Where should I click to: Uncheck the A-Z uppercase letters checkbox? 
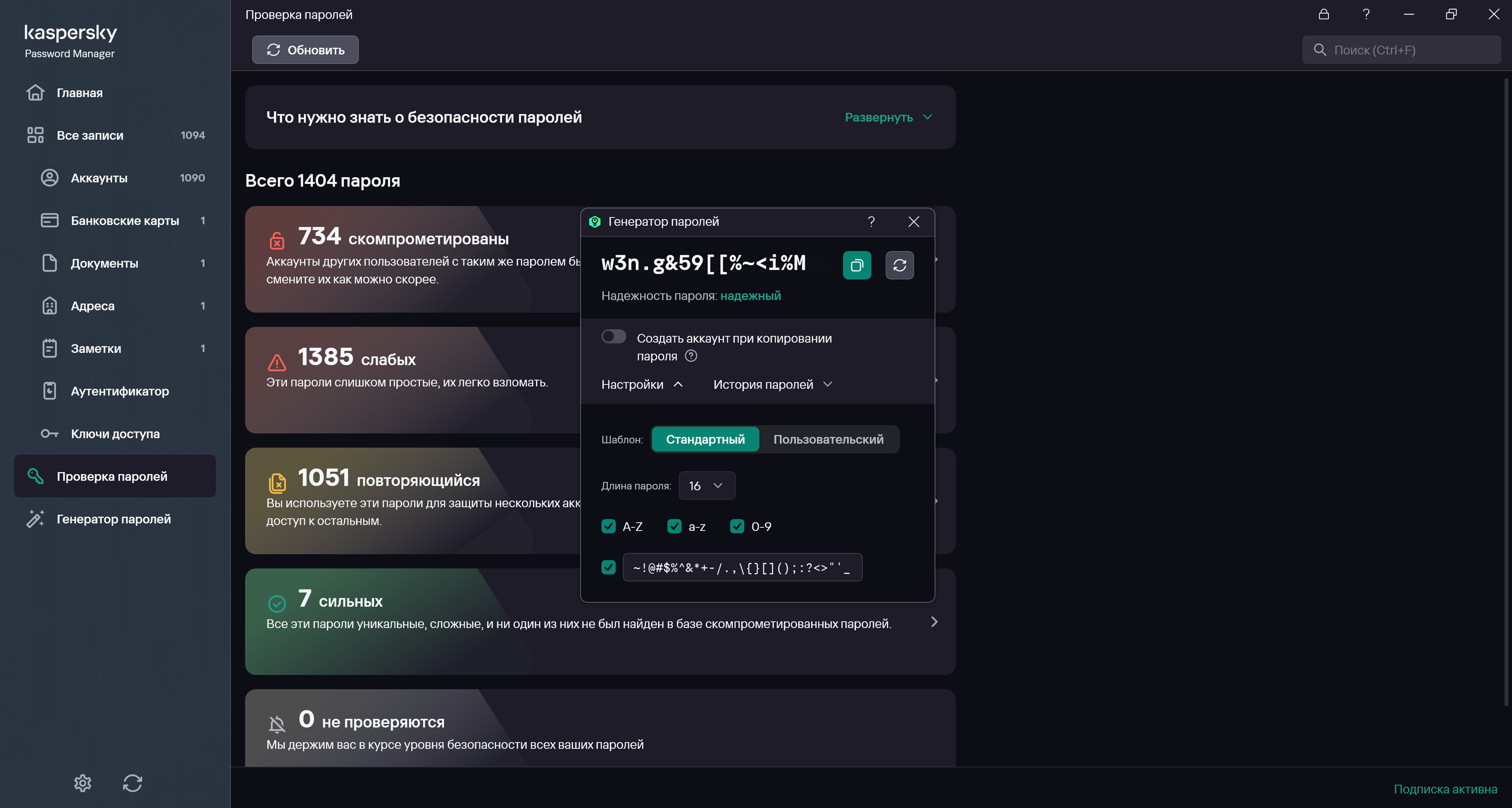[608, 527]
